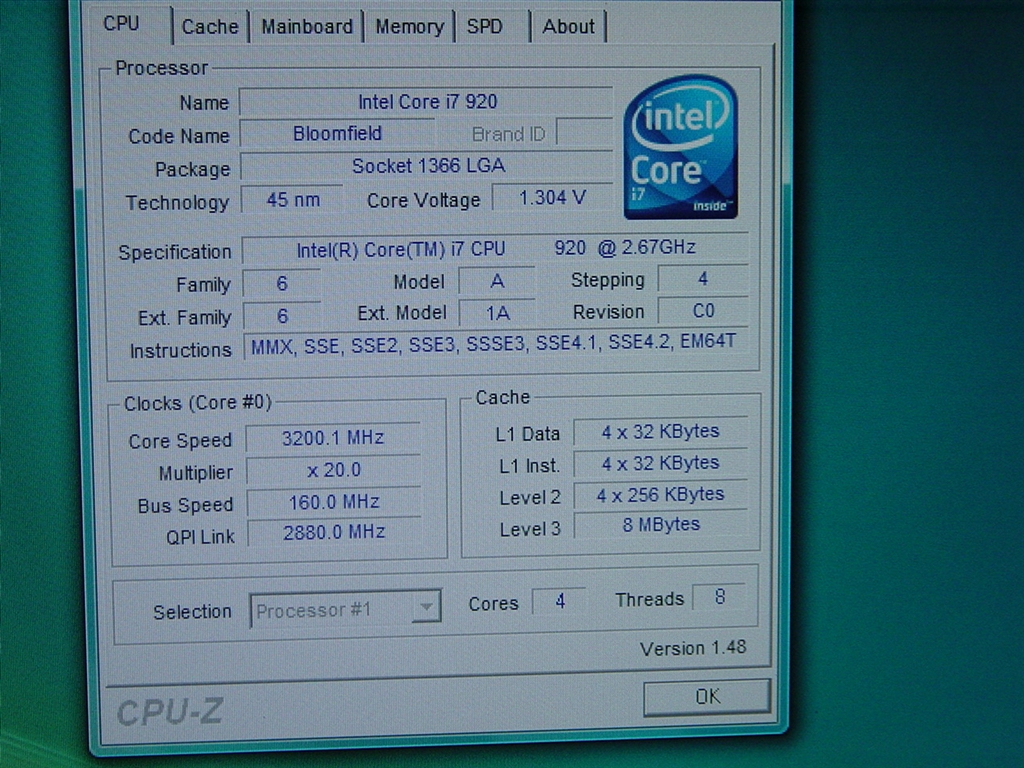This screenshot has width=1024, height=768.
Task: Go to the SPD tab
Action: coord(485,27)
